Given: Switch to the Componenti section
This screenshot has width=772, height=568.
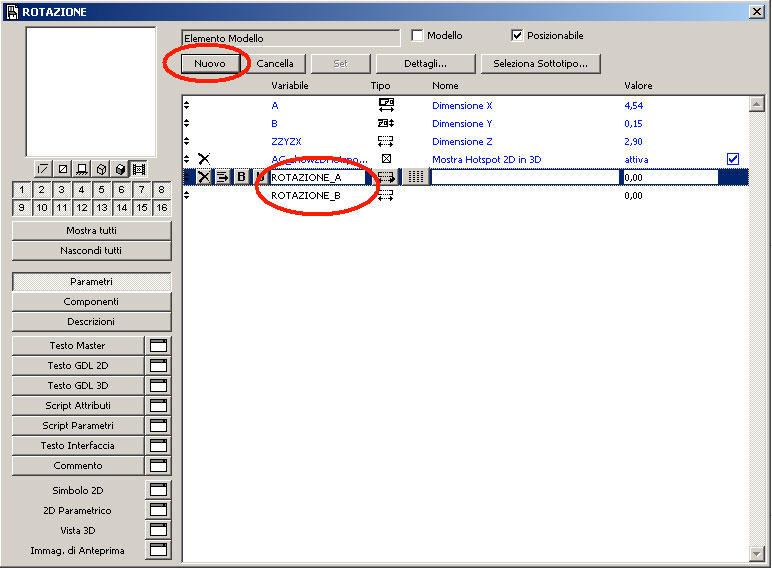Looking at the screenshot, I should coord(91,302).
